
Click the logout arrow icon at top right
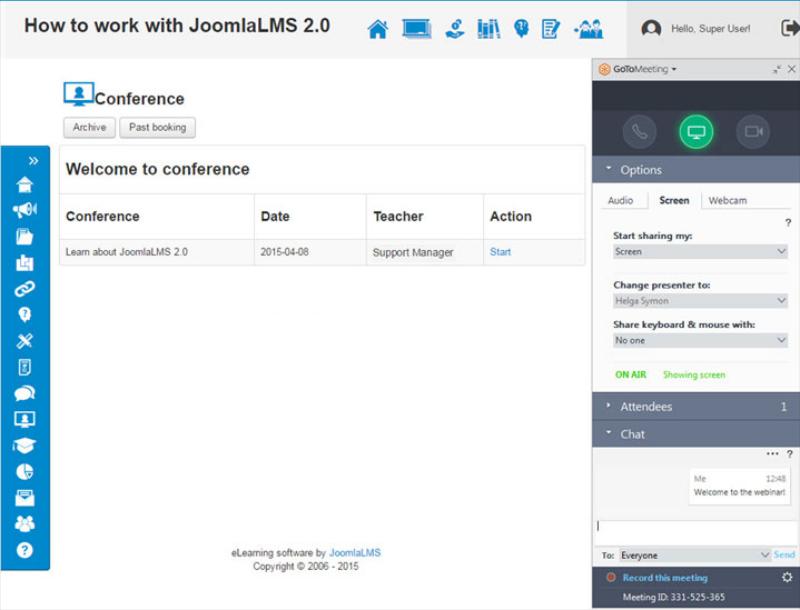790,28
